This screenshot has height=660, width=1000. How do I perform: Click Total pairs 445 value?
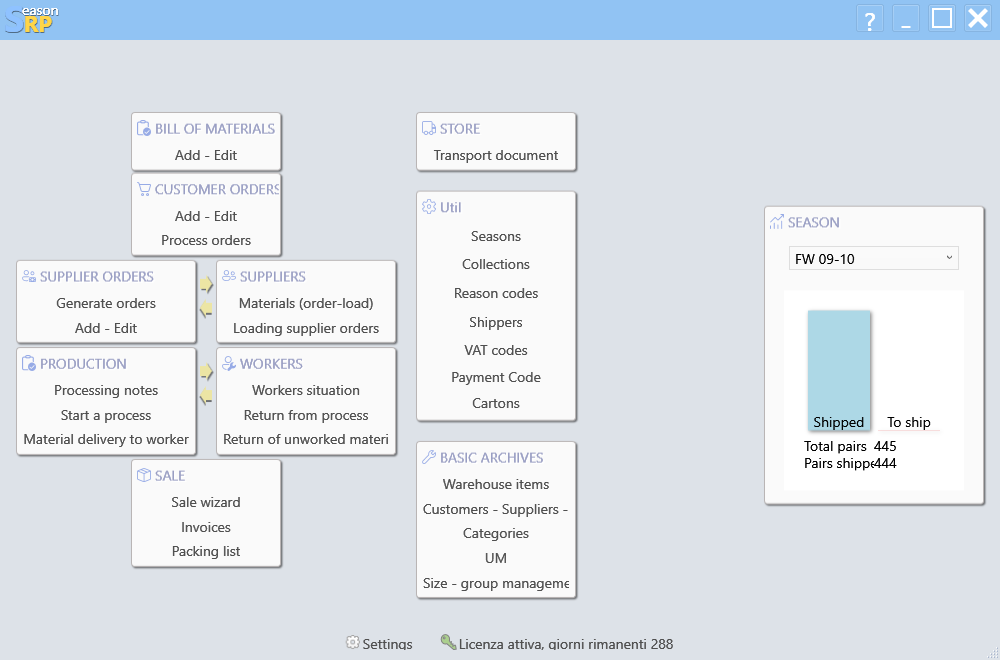point(885,446)
